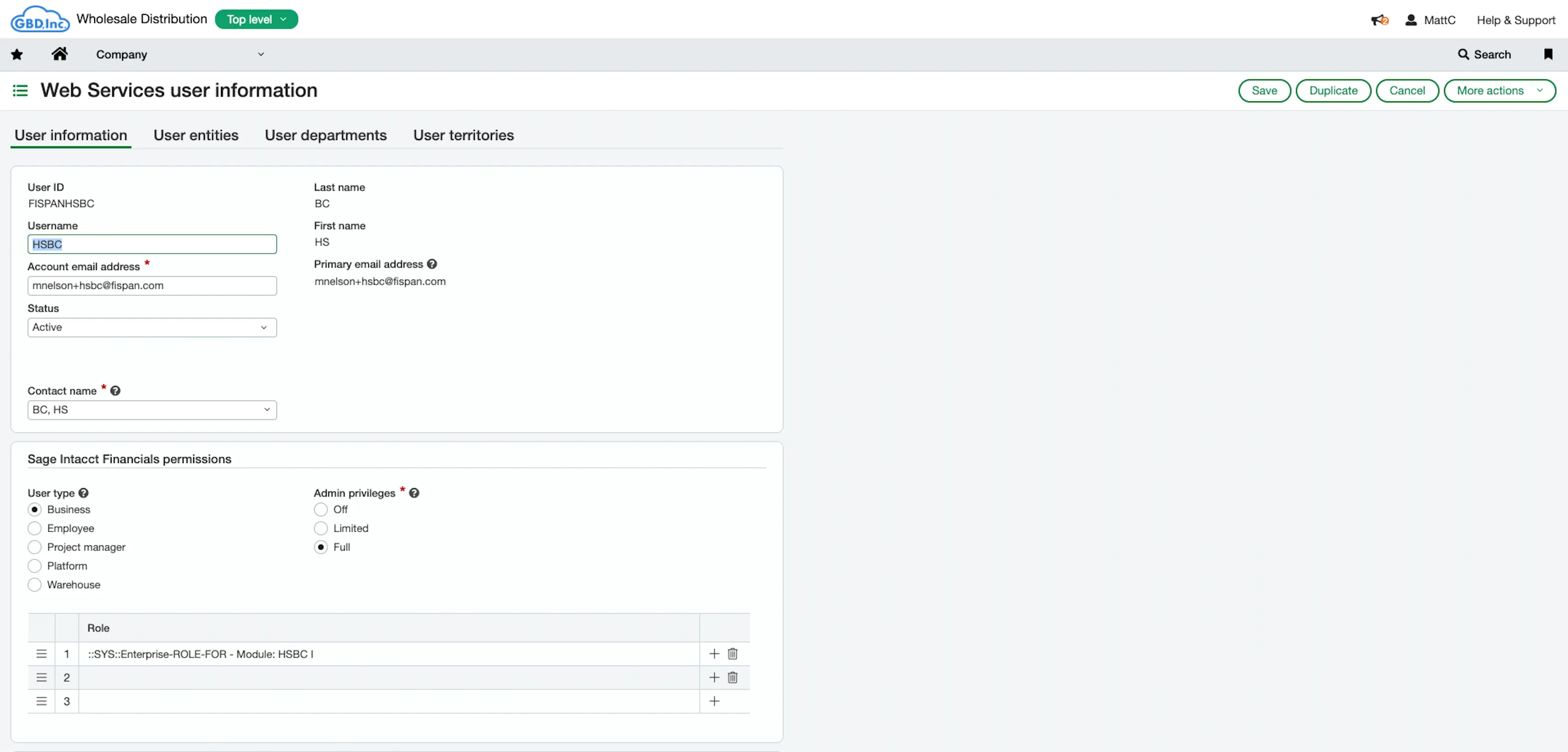1568x752 pixels.
Task: Select Warehouse user type
Action: pos(35,585)
